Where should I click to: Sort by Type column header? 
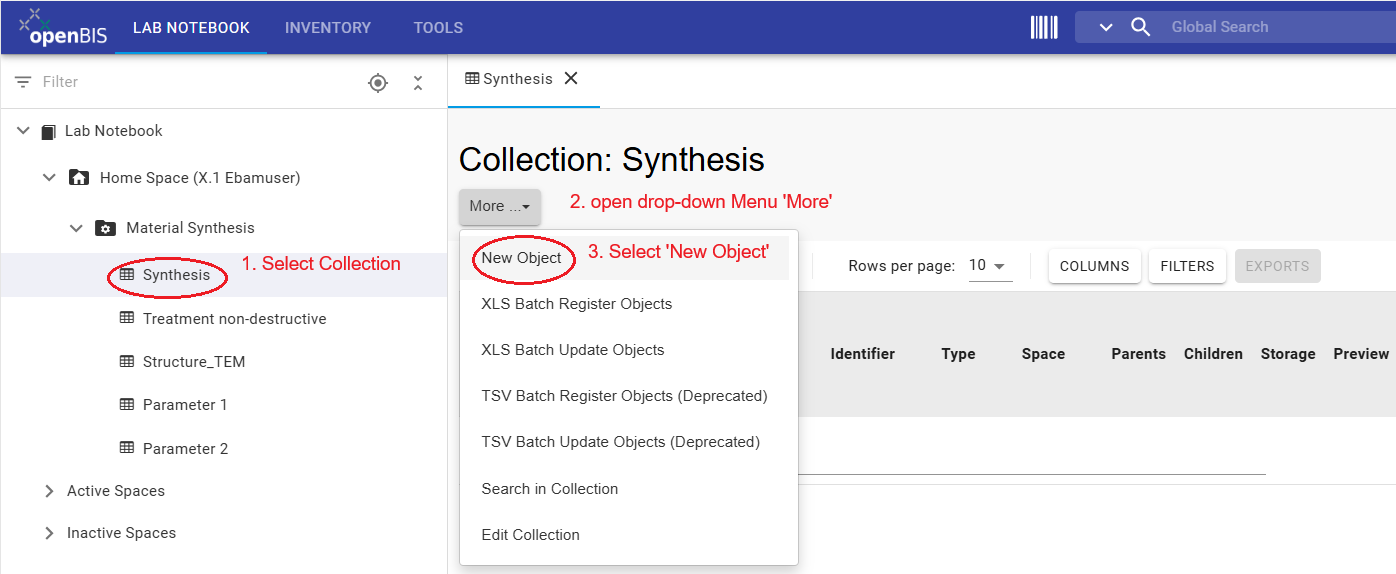tap(958, 354)
